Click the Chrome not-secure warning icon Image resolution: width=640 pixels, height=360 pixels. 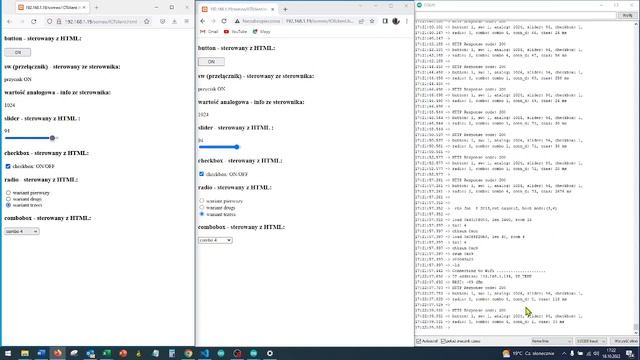tap(237, 21)
